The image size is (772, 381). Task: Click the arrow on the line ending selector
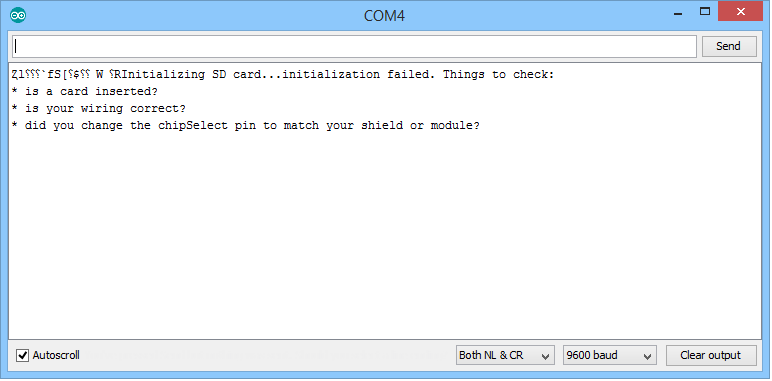tap(545, 356)
